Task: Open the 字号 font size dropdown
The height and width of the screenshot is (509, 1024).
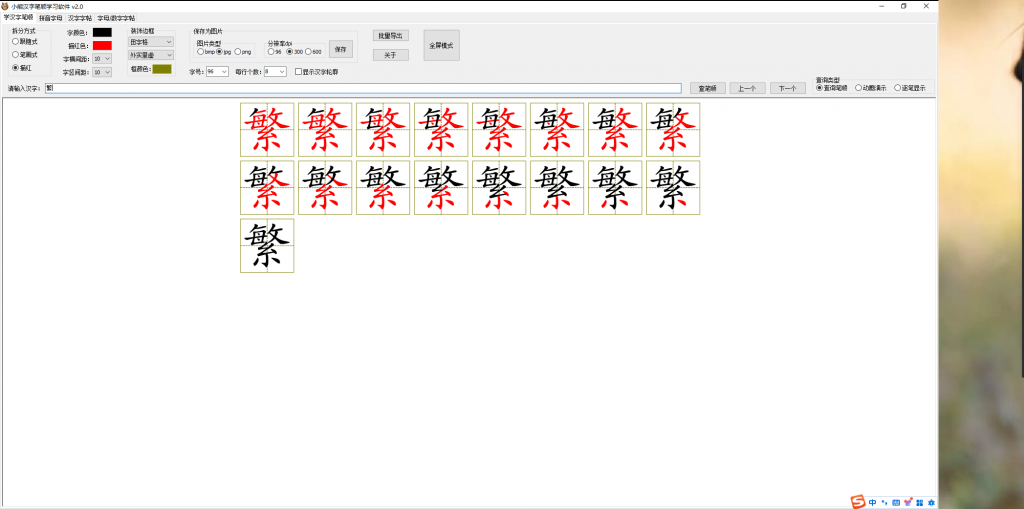Action: pyautogui.click(x=217, y=72)
